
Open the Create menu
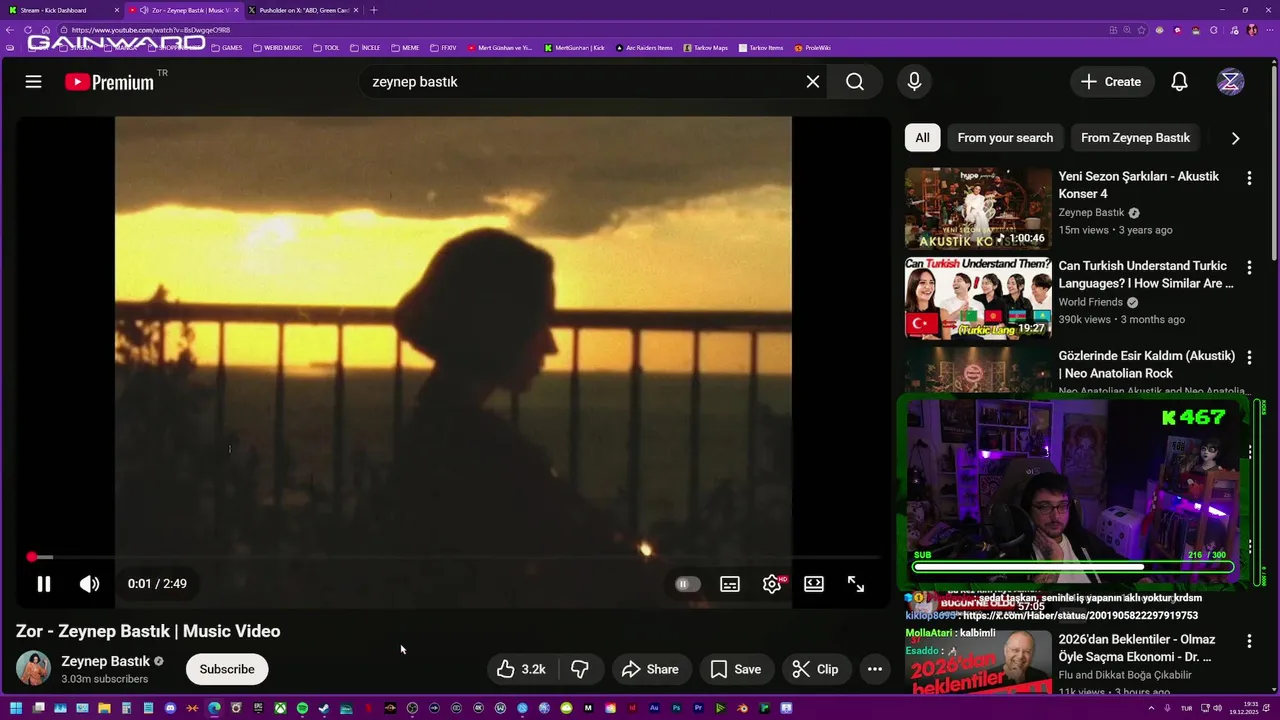click(1111, 82)
